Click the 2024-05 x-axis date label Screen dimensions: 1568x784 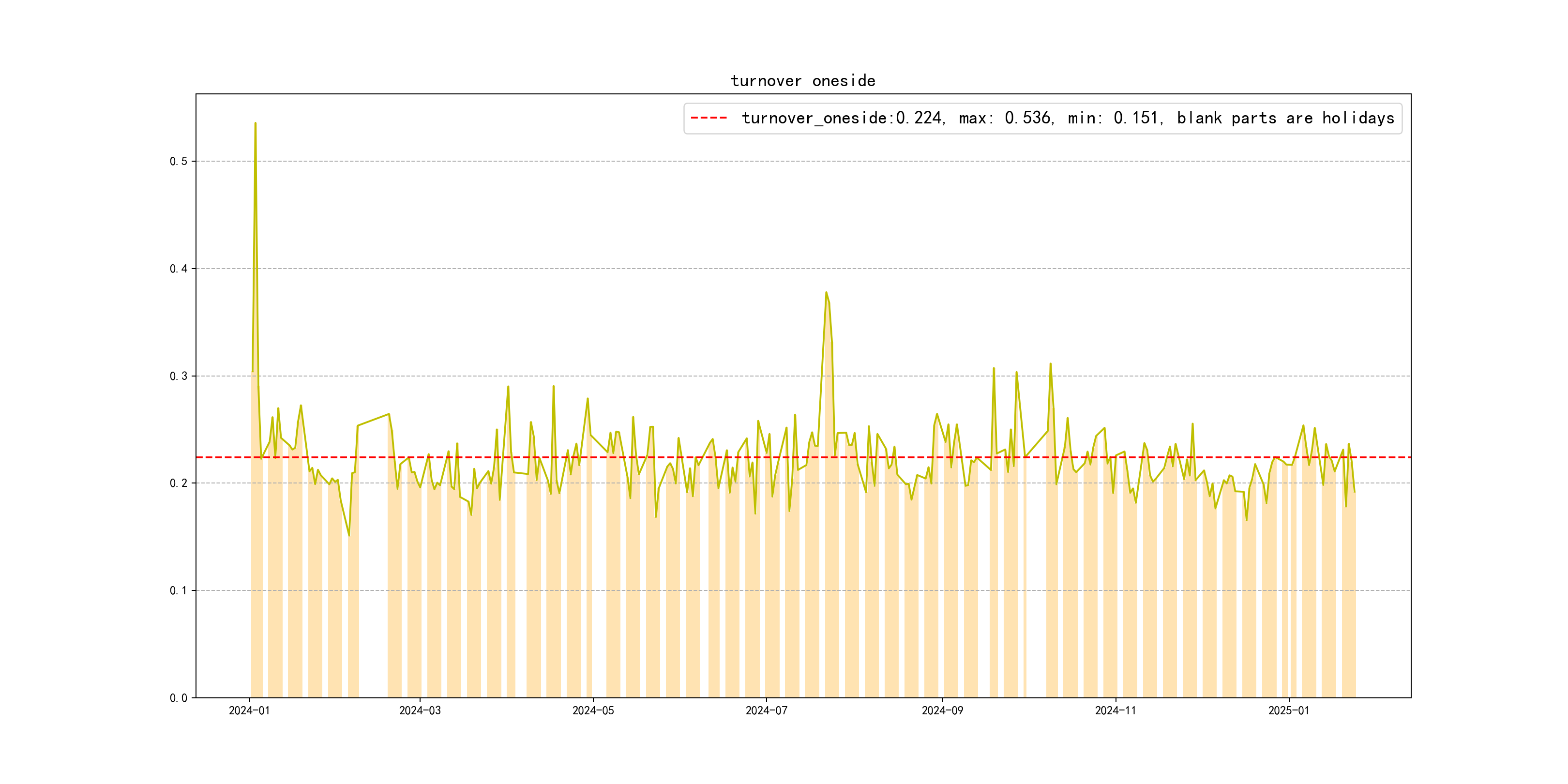[x=593, y=711]
